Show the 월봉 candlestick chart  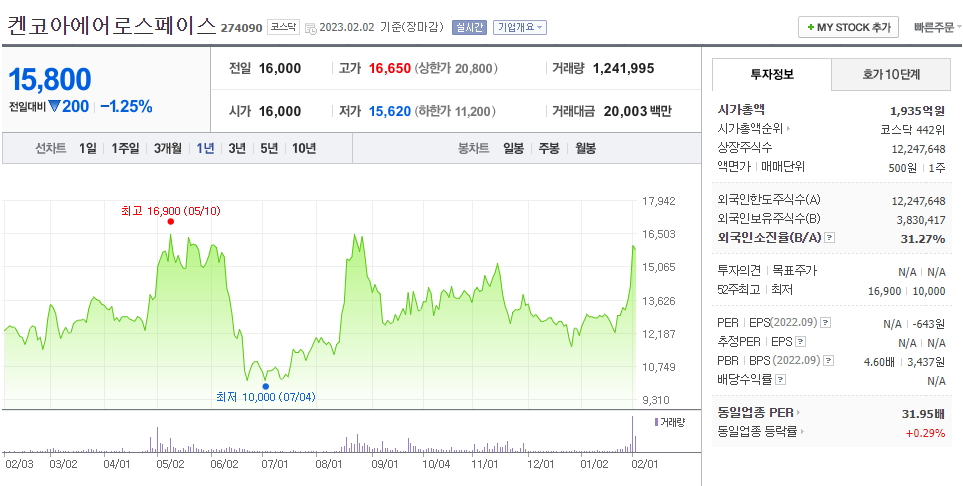pyautogui.click(x=585, y=148)
